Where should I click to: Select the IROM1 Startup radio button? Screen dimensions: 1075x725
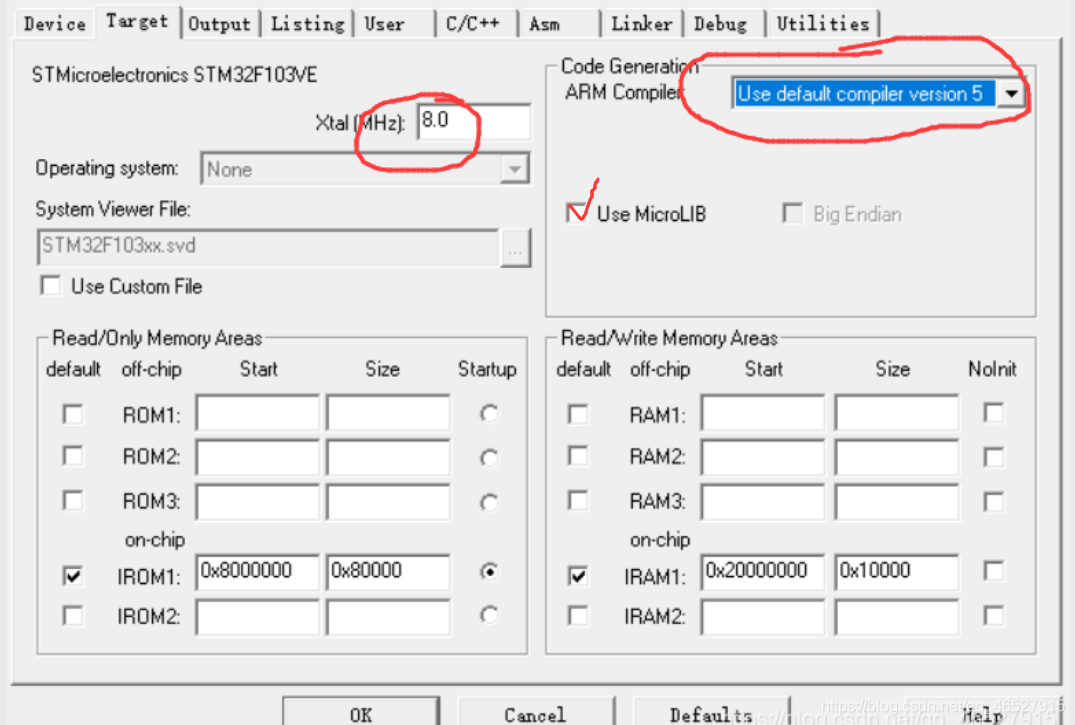[x=489, y=571]
